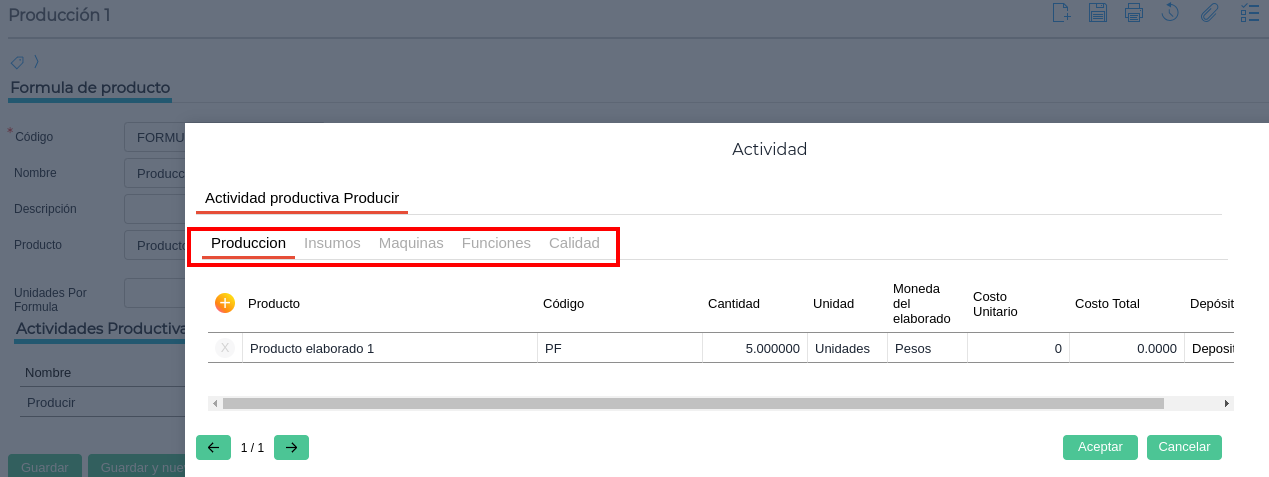The height and width of the screenshot is (477, 1269).
Task: Click the new document icon
Action: [x=1062, y=13]
